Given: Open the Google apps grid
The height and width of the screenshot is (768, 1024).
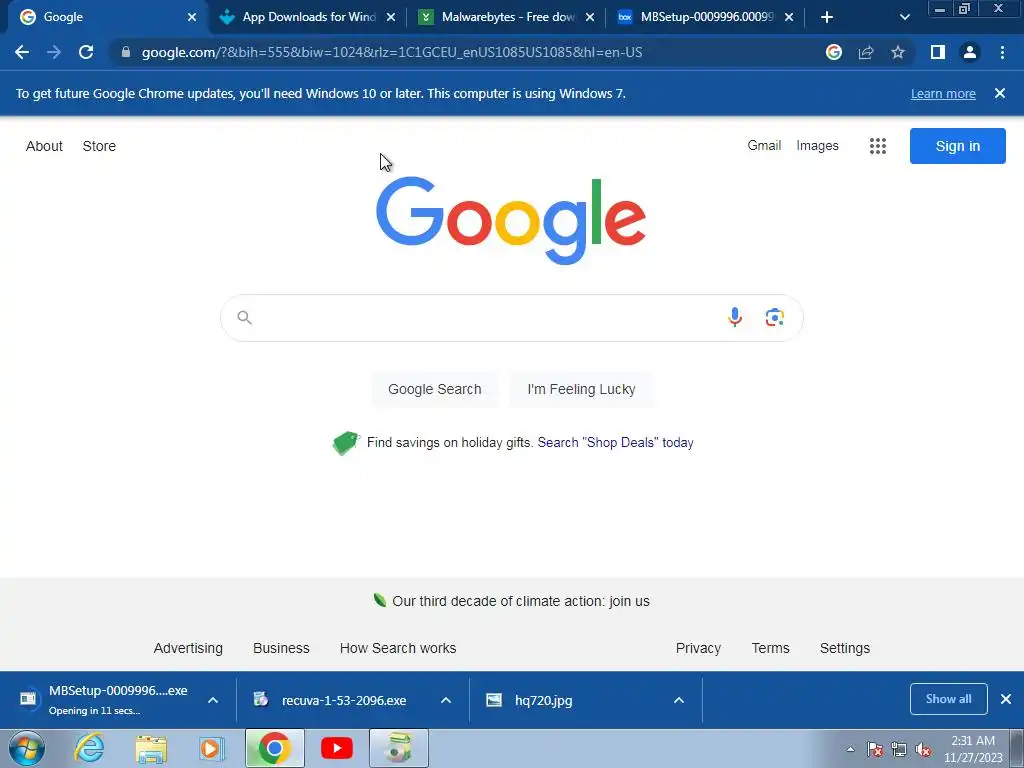Looking at the screenshot, I should pos(878,146).
